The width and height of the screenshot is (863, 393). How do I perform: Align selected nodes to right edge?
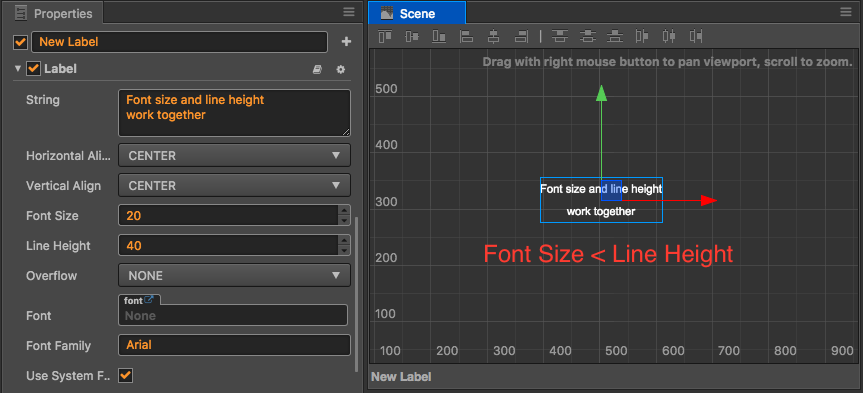point(521,36)
